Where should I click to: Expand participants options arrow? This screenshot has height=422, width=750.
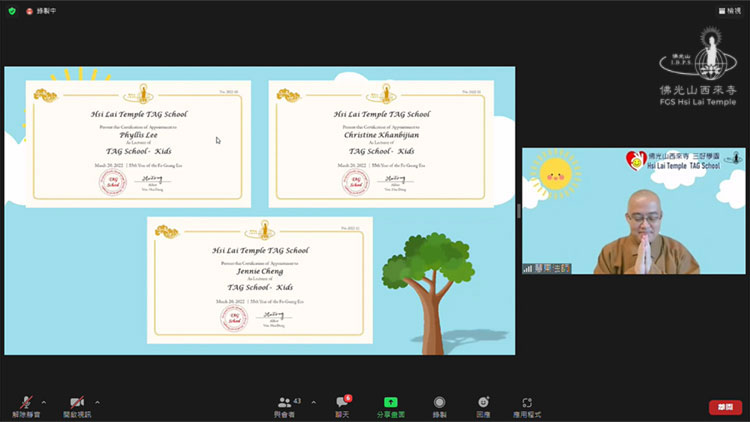314,402
